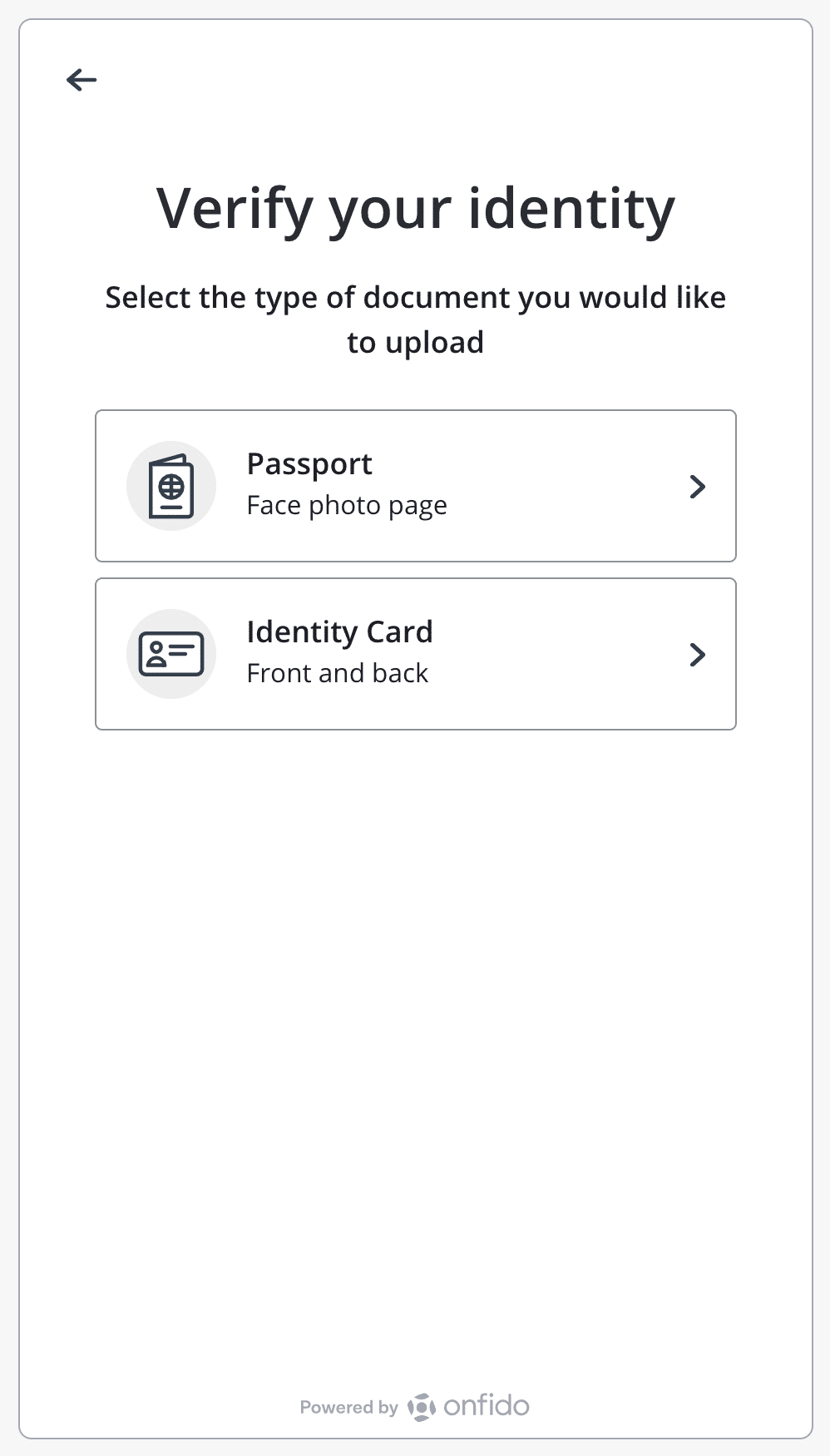Click the "Identity Card" title text
Viewport: 830px width, 1456px height.
[x=339, y=631]
